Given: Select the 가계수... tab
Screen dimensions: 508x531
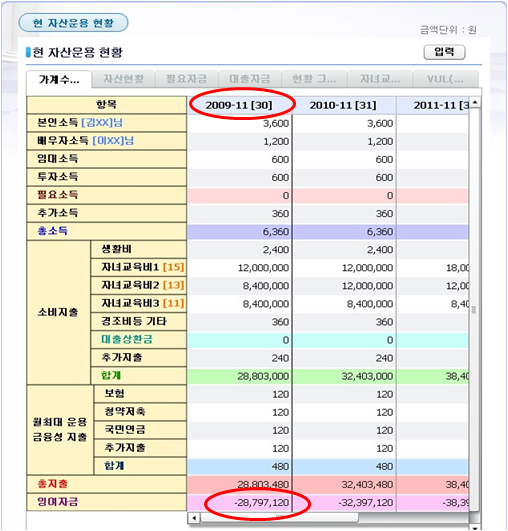Looking at the screenshot, I should 59,80.
